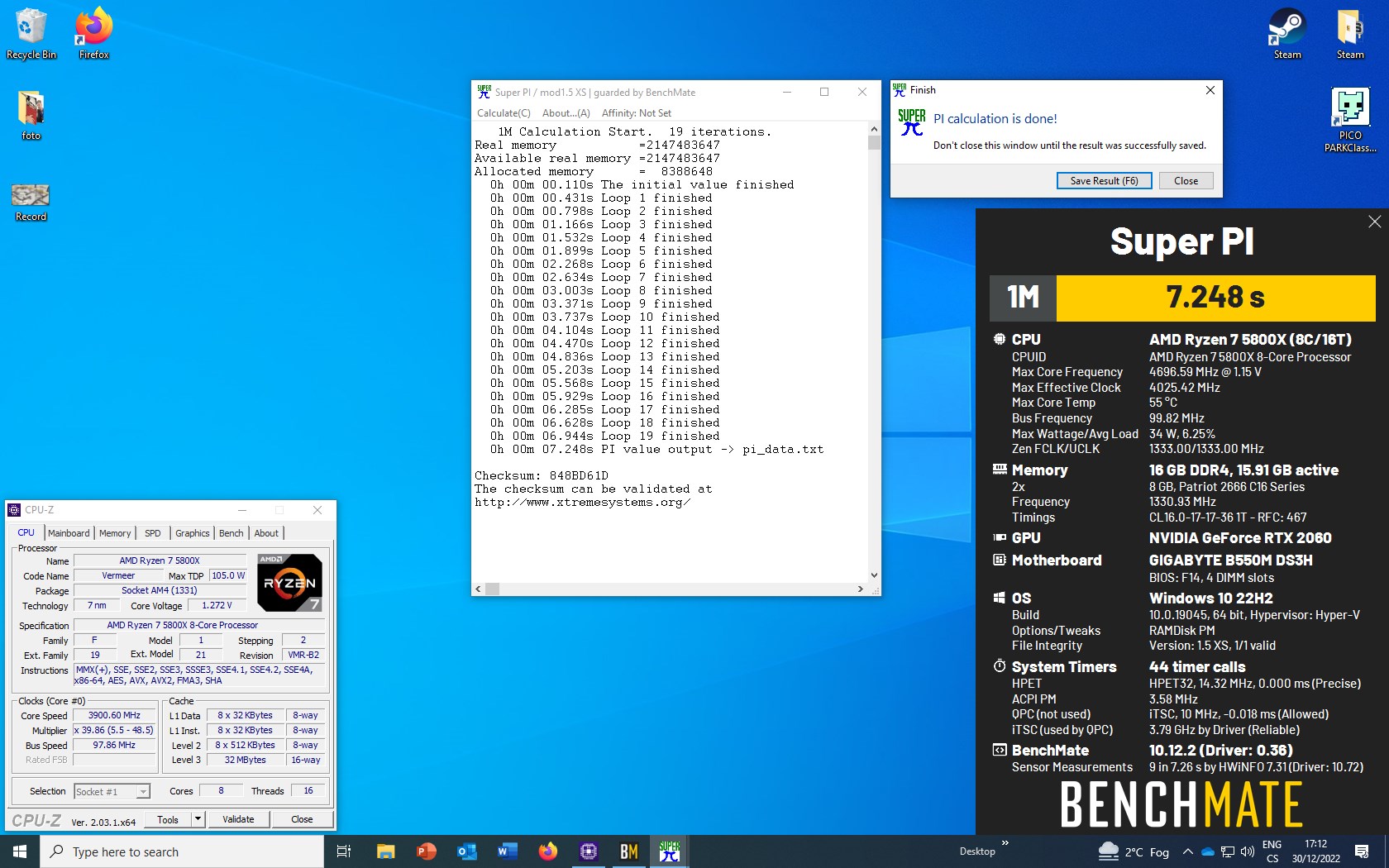Click the xtremesystems.org URL text
Image resolution: width=1389 pixels, height=868 pixels.
pos(582,502)
